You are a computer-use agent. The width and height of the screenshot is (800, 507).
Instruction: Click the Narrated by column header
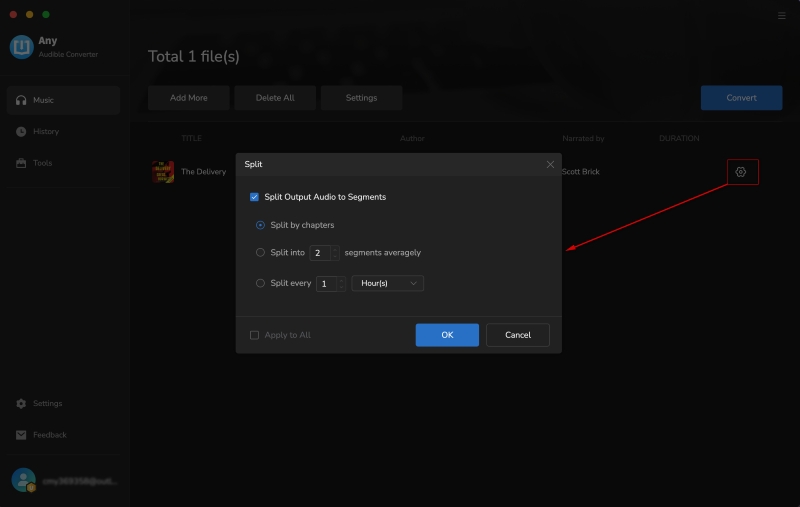point(583,138)
